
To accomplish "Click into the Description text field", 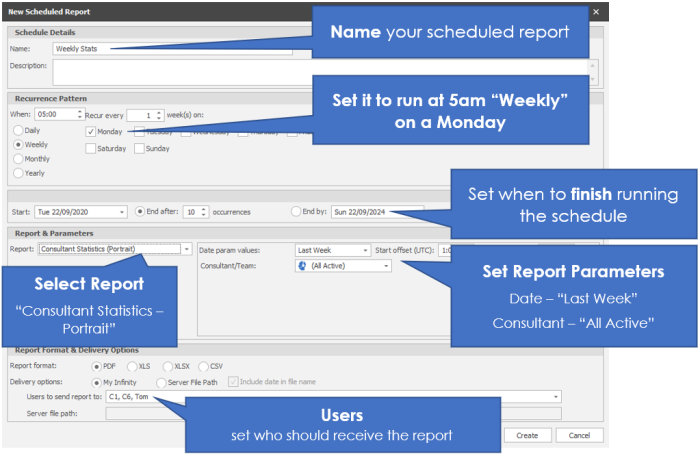I will [x=320, y=72].
